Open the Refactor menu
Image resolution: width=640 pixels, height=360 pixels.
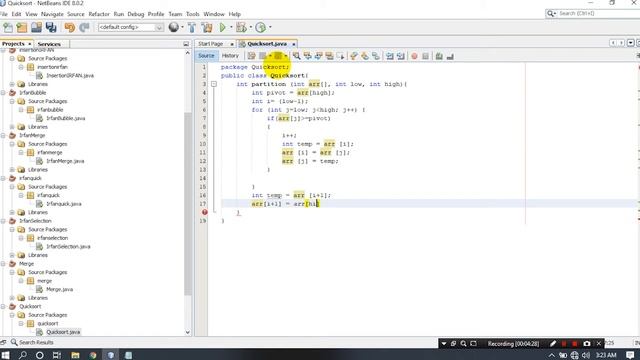99,14
